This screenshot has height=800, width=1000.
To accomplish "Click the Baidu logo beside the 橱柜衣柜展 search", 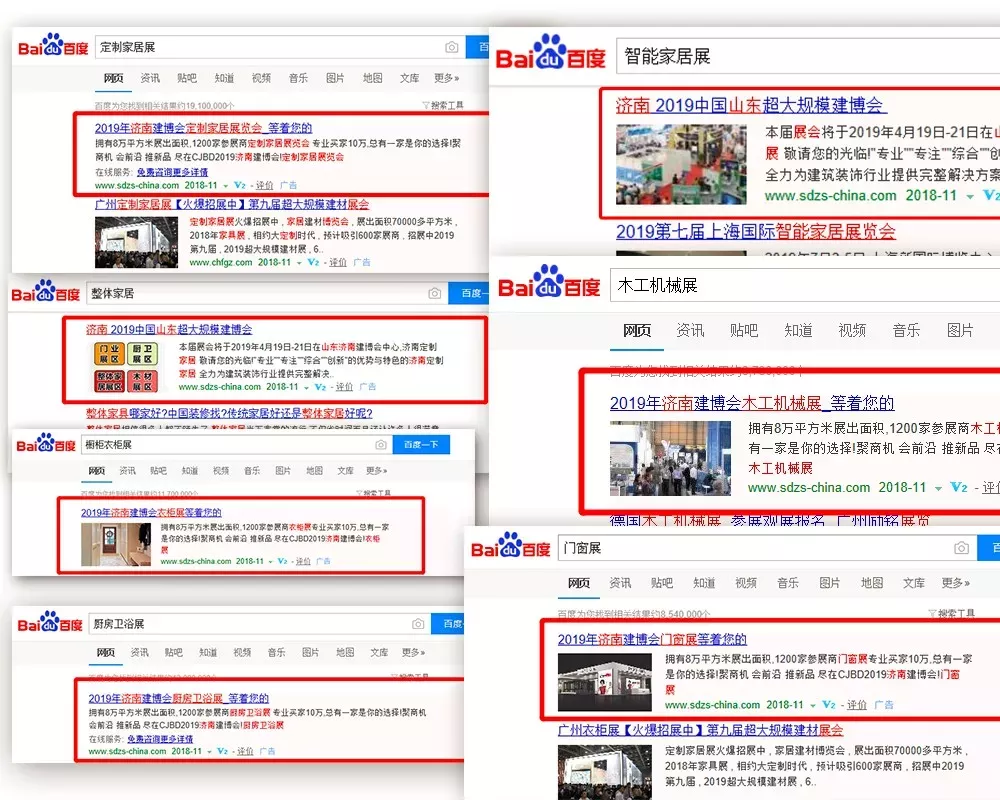I will [x=46, y=443].
